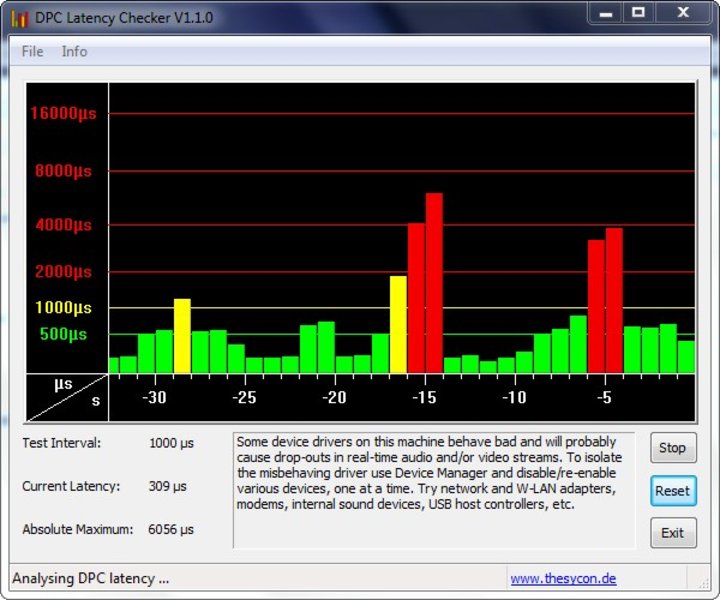
Task: Maximize the DPC Latency Checker window
Action: pyautogui.click(x=638, y=13)
